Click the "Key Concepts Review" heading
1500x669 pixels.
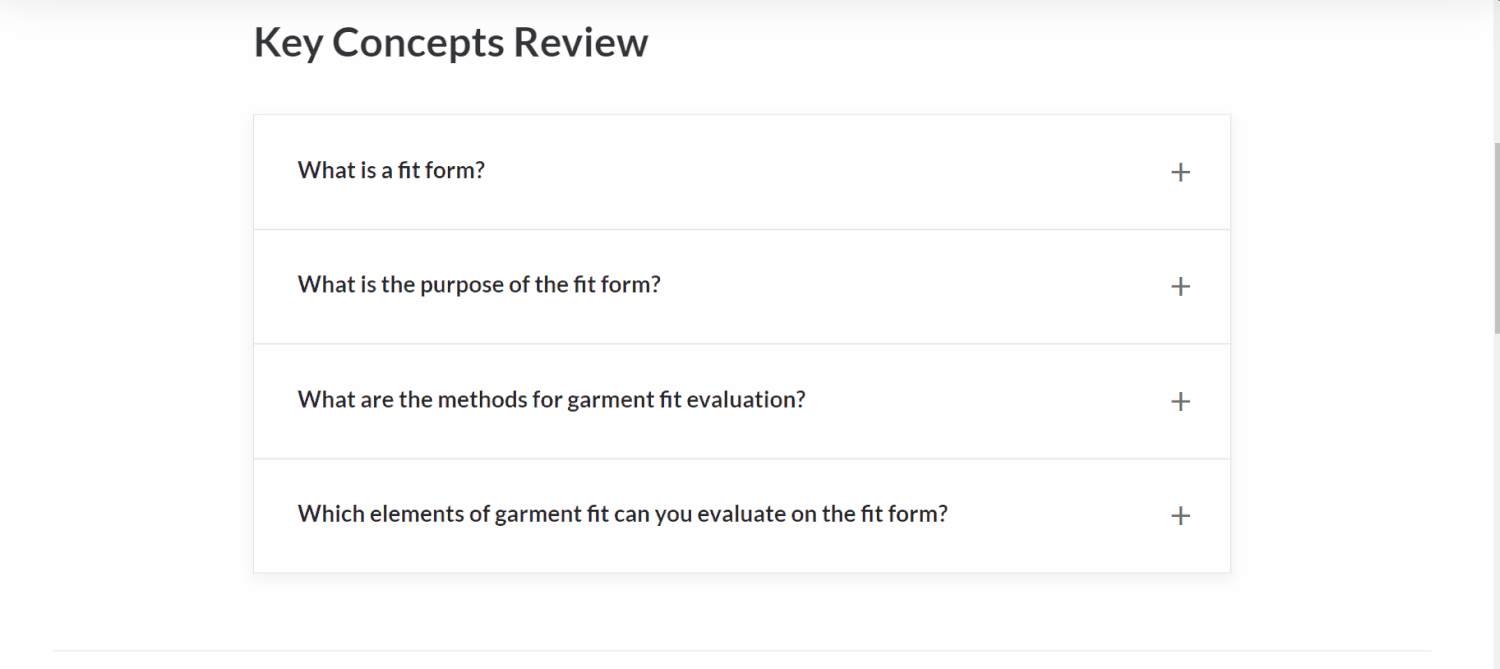coord(450,43)
